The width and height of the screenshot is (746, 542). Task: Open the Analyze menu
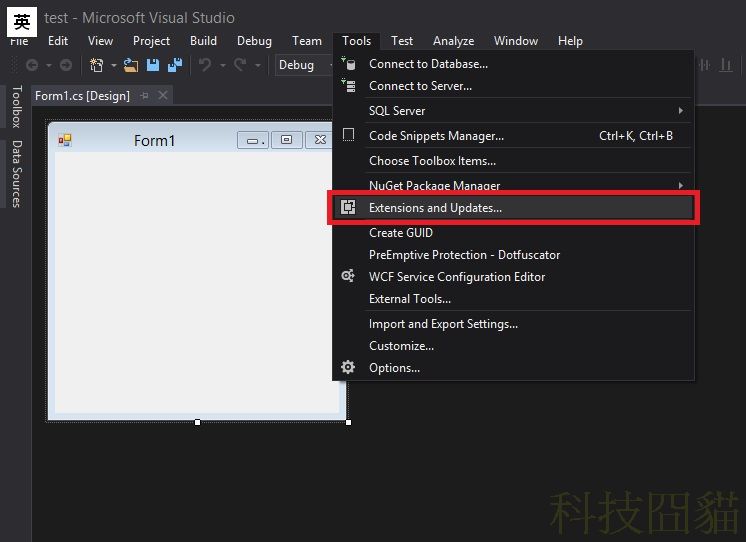click(453, 41)
